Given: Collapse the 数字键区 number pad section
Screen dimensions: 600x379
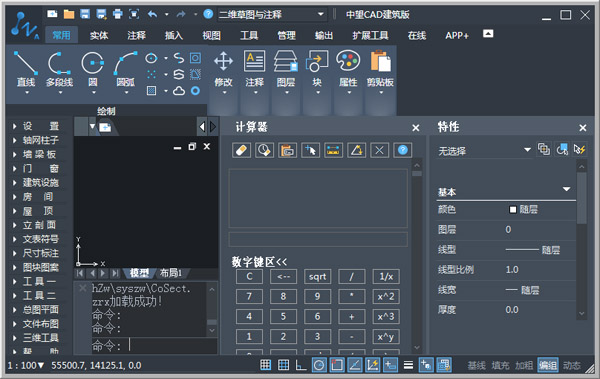Looking at the screenshot, I should [x=259, y=262].
